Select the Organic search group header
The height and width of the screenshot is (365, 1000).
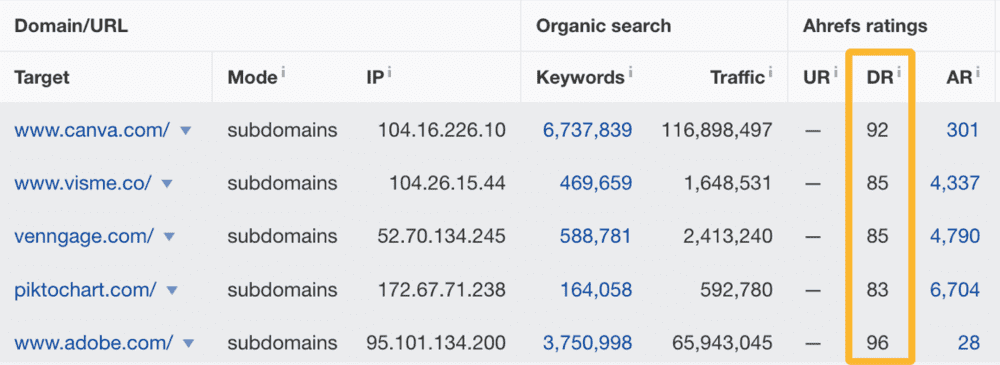[603, 26]
